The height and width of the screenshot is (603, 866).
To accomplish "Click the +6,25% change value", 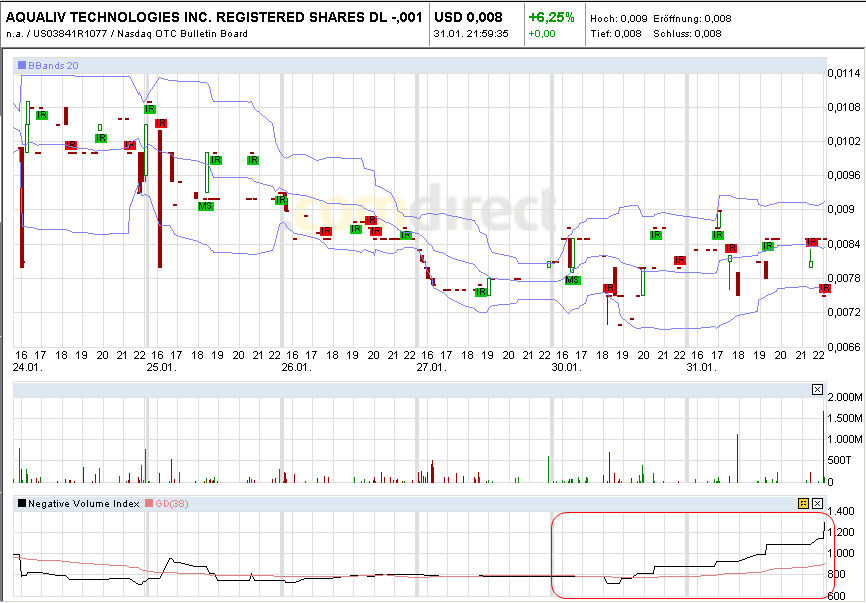I will click(551, 17).
